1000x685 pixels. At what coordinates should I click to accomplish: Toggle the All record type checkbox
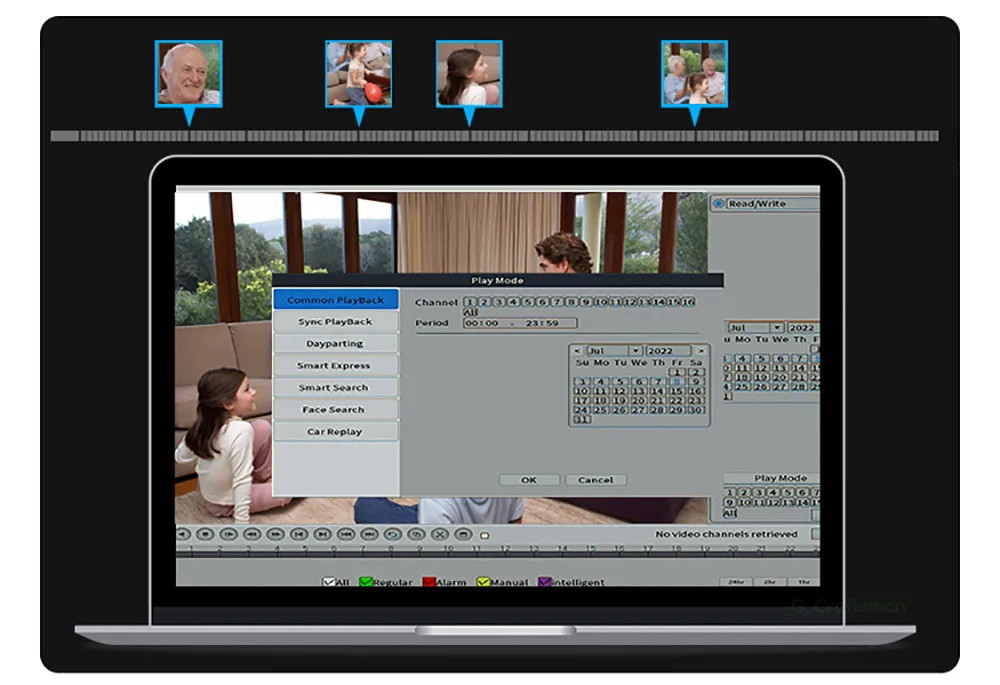pos(328,582)
